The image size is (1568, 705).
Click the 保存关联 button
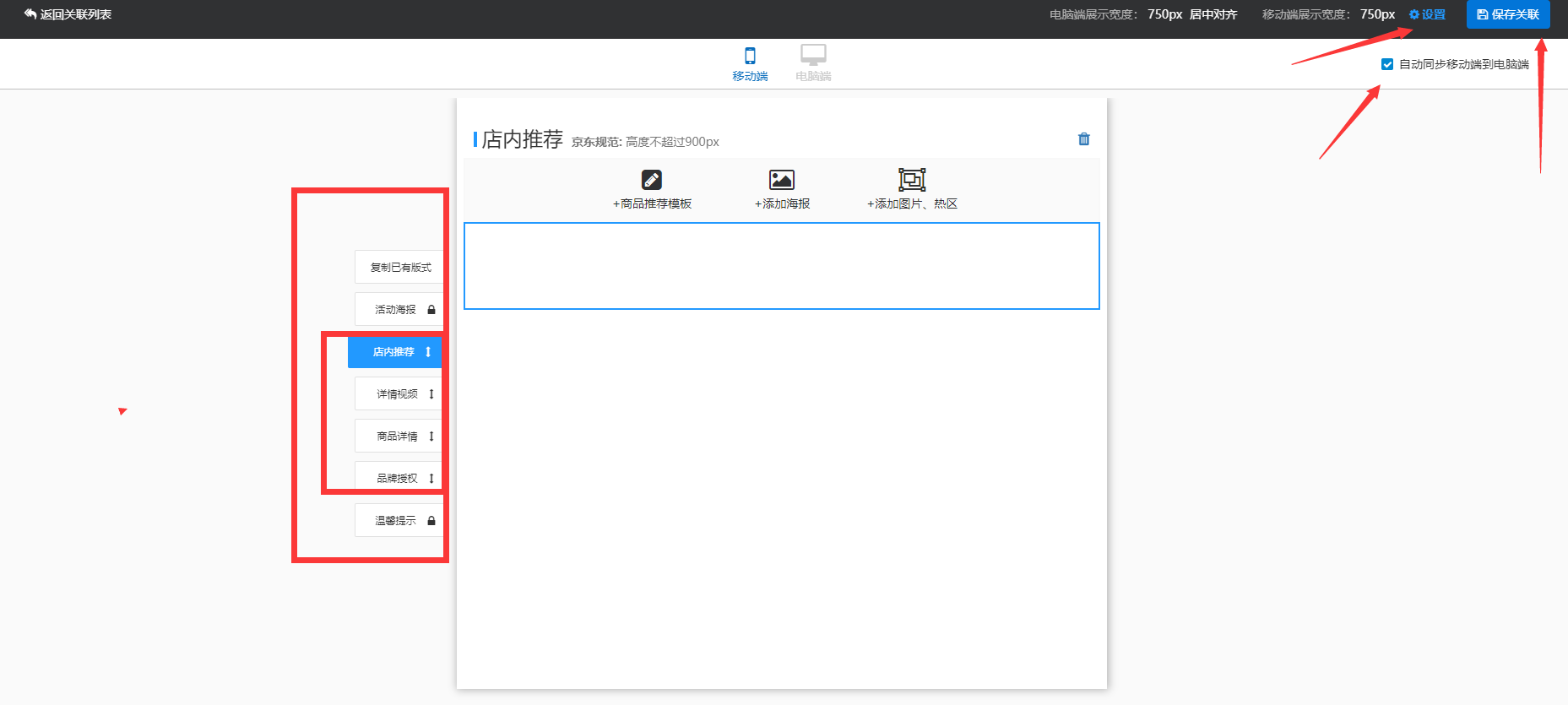[1508, 14]
